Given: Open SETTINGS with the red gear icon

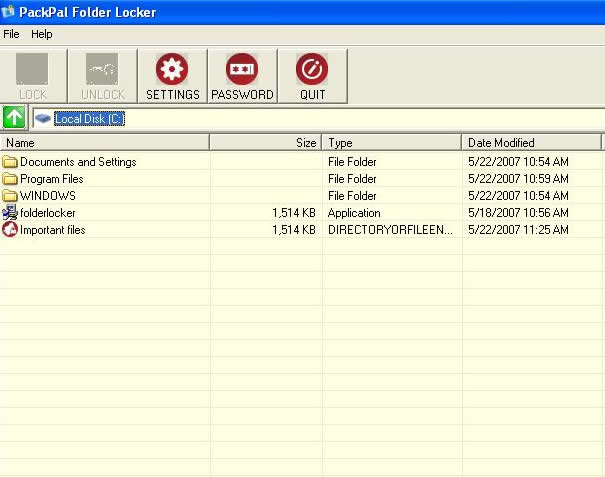Looking at the screenshot, I should pos(172,76).
